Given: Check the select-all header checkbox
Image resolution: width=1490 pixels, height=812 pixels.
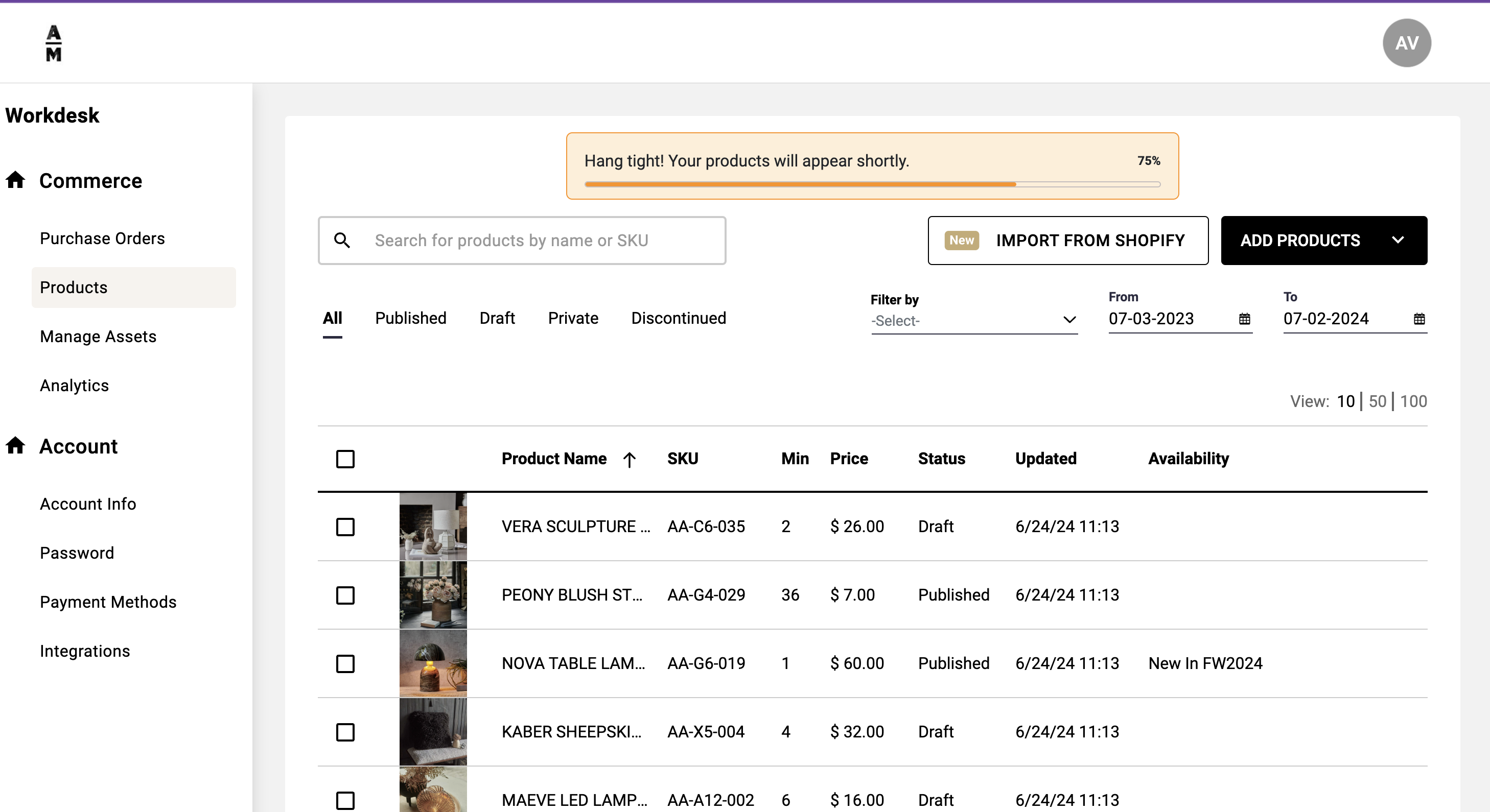Looking at the screenshot, I should [345, 460].
